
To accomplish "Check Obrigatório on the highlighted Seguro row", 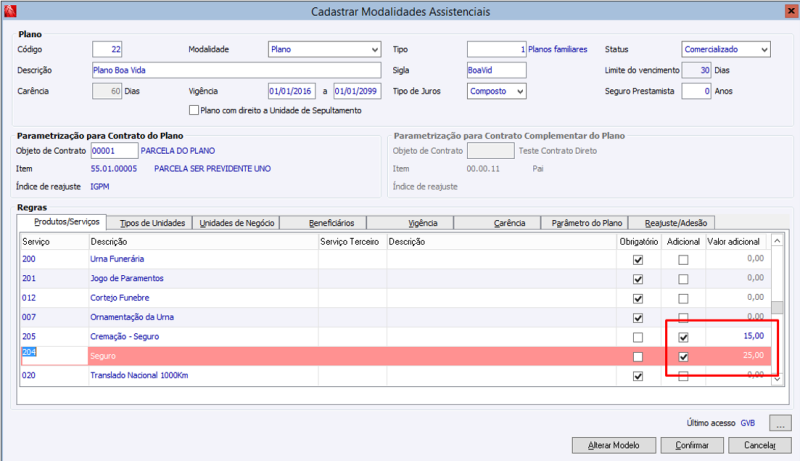I will point(637,356).
